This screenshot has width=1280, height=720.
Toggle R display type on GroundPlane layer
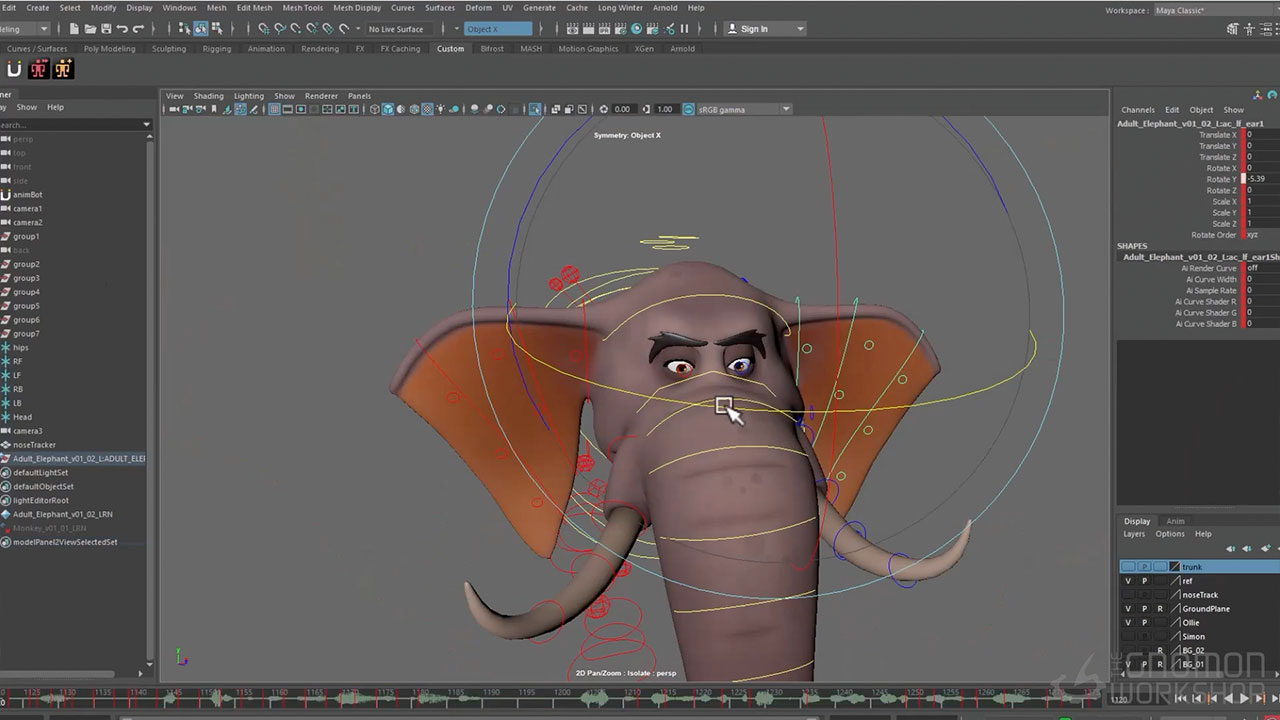tap(1160, 609)
